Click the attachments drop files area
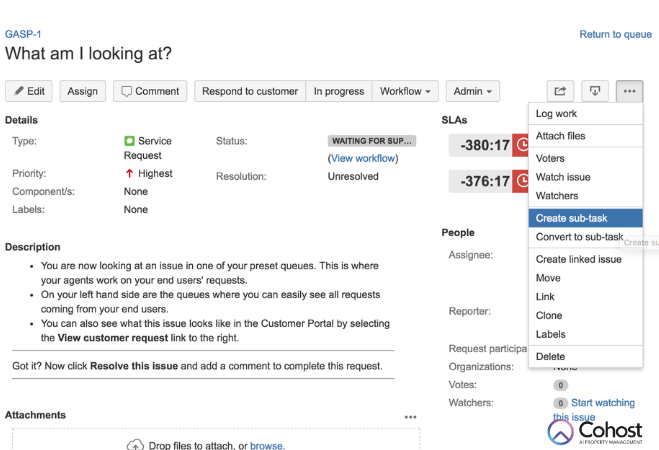 [216, 439]
